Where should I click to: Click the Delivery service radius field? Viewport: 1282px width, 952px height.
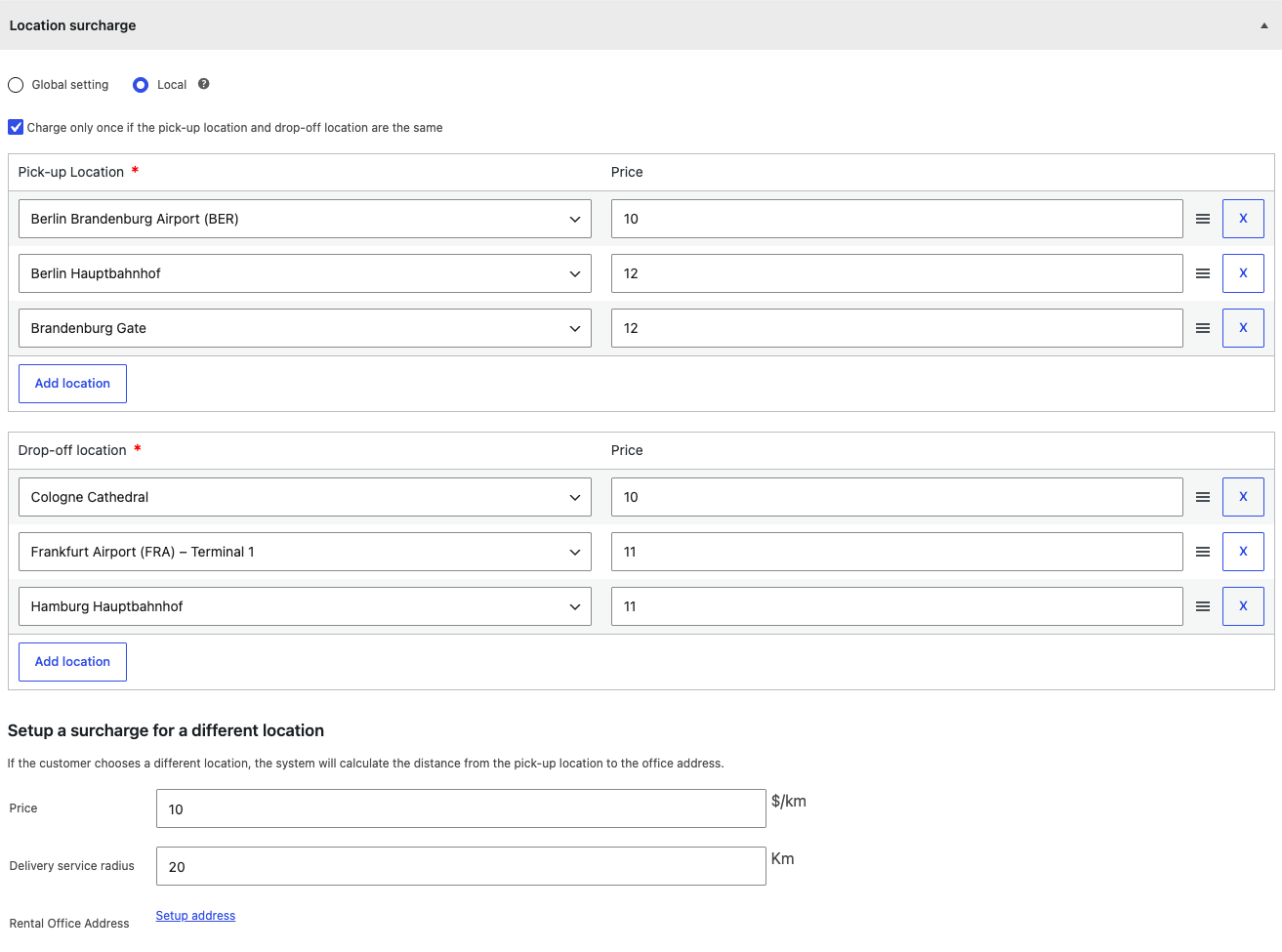(x=461, y=866)
